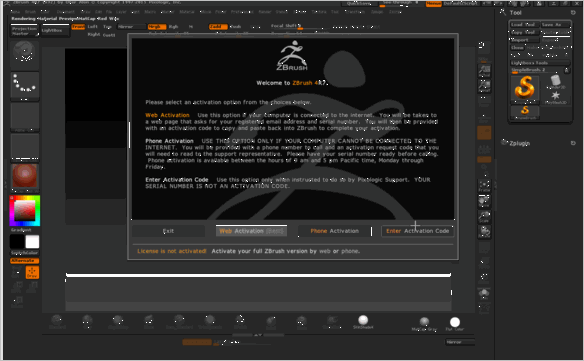Image resolution: width=584 pixels, height=361 pixels.
Task: Toggle the Zadd mode button
Action: [x=218, y=26]
